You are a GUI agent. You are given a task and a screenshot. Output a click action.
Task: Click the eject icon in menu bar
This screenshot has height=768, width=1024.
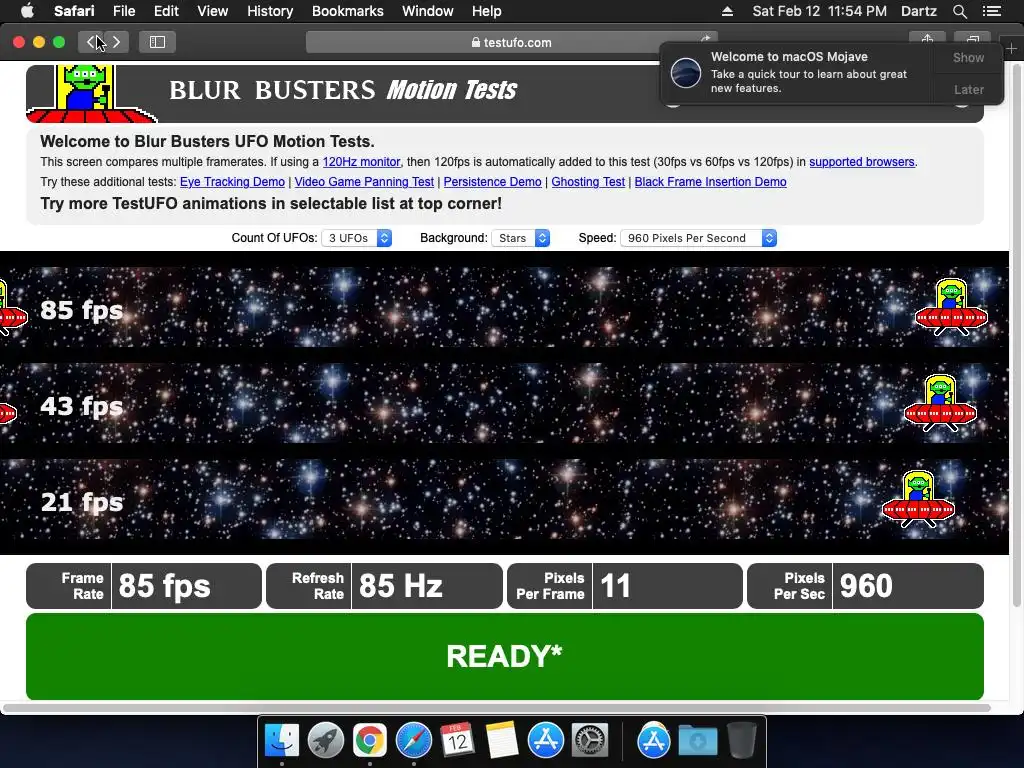(727, 11)
